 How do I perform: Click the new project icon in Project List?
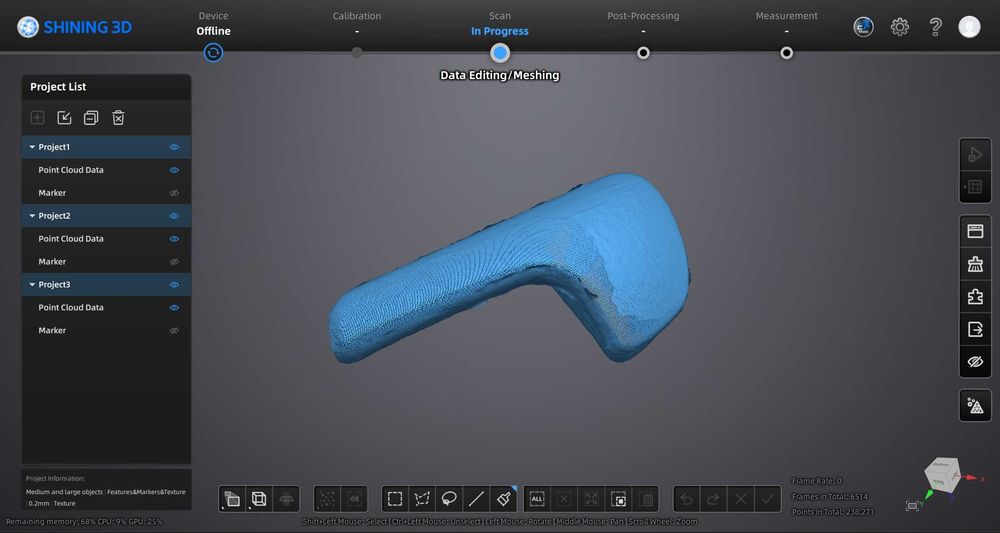tap(38, 117)
